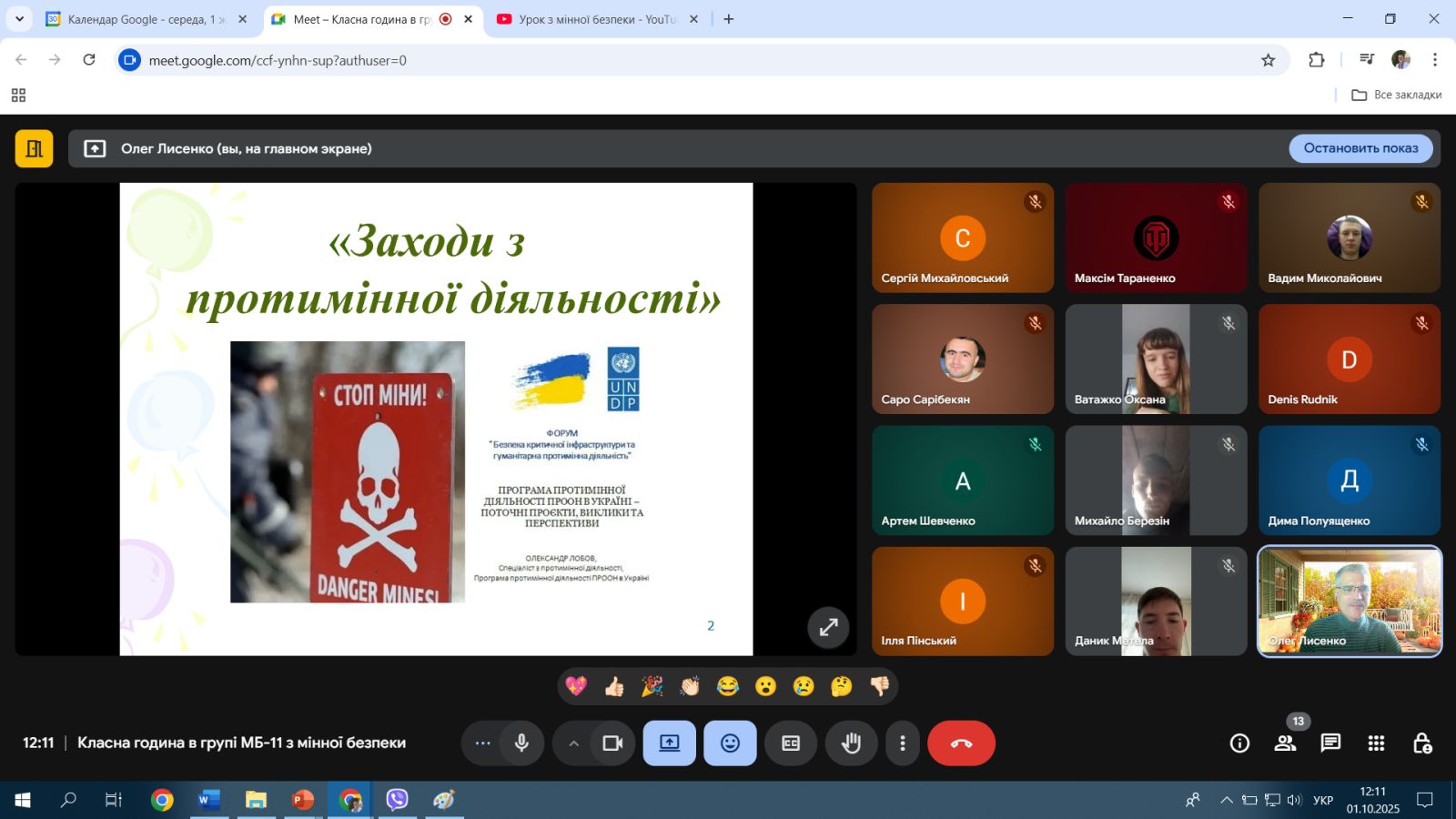Click the Остановить показ button

pyautogui.click(x=1360, y=148)
